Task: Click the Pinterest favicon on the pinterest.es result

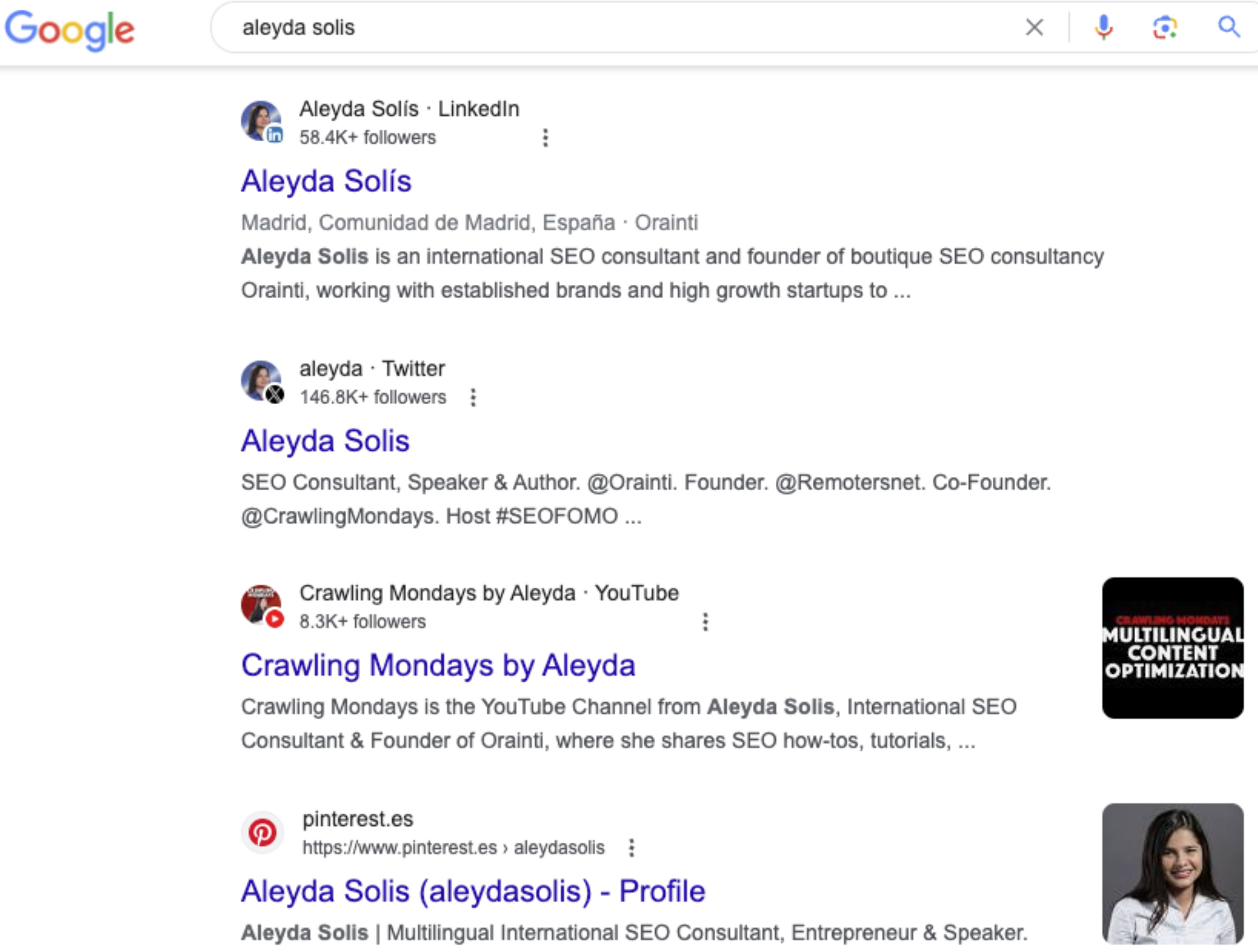Action: tap(263, 831)
